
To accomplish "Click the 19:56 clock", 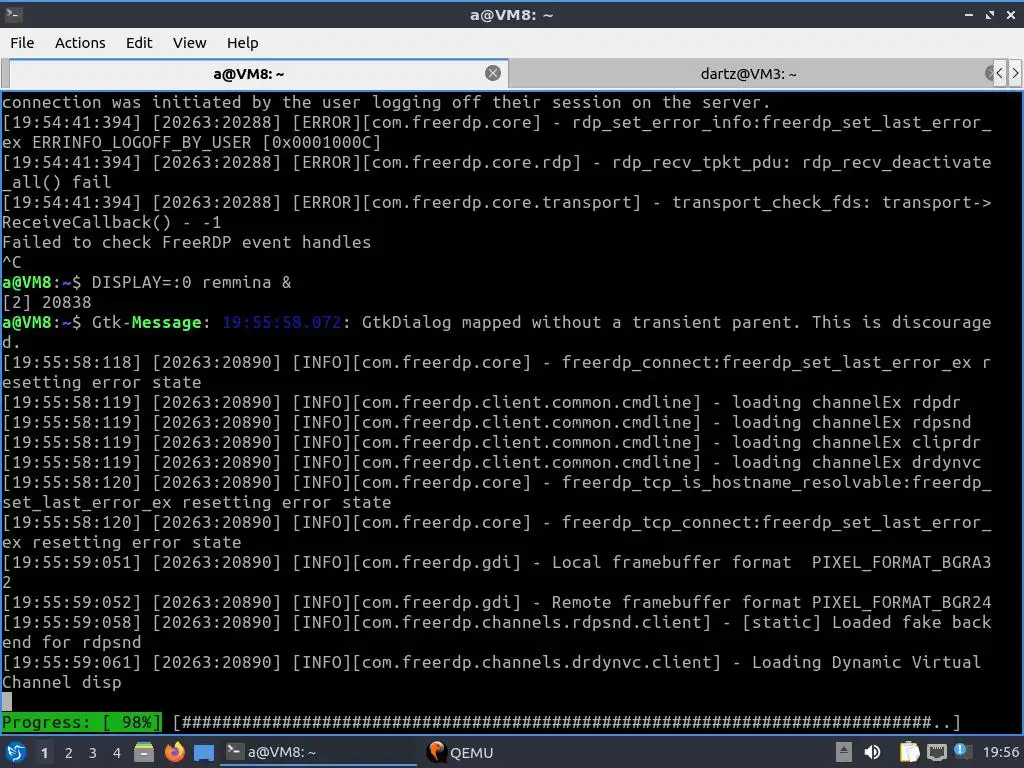I will click(1000, 753).
